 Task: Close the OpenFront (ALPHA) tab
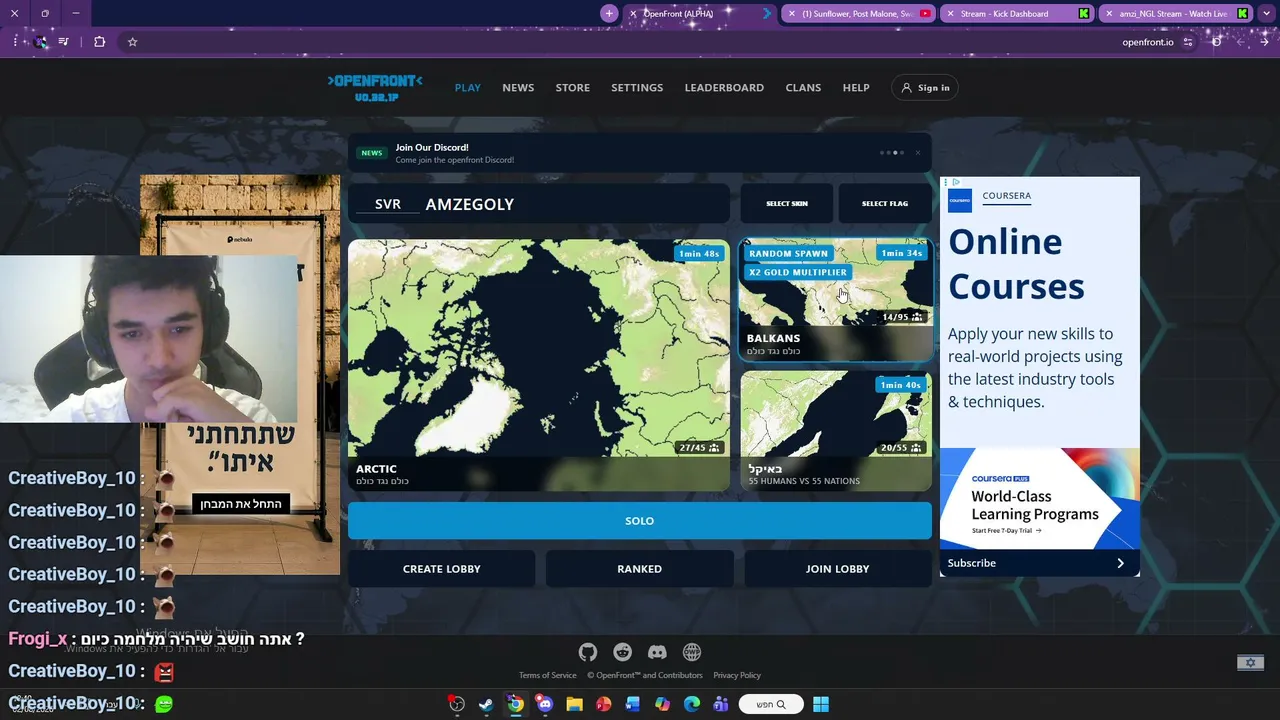click(633, 14)
